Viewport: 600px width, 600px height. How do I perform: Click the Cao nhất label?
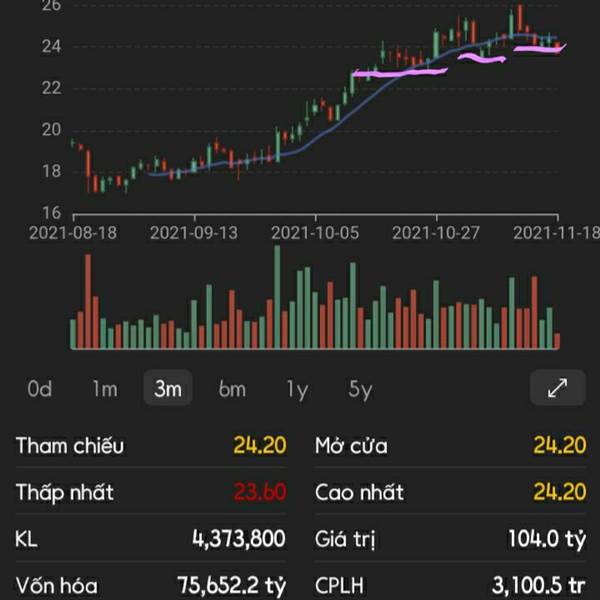click(x=359, y=492)
